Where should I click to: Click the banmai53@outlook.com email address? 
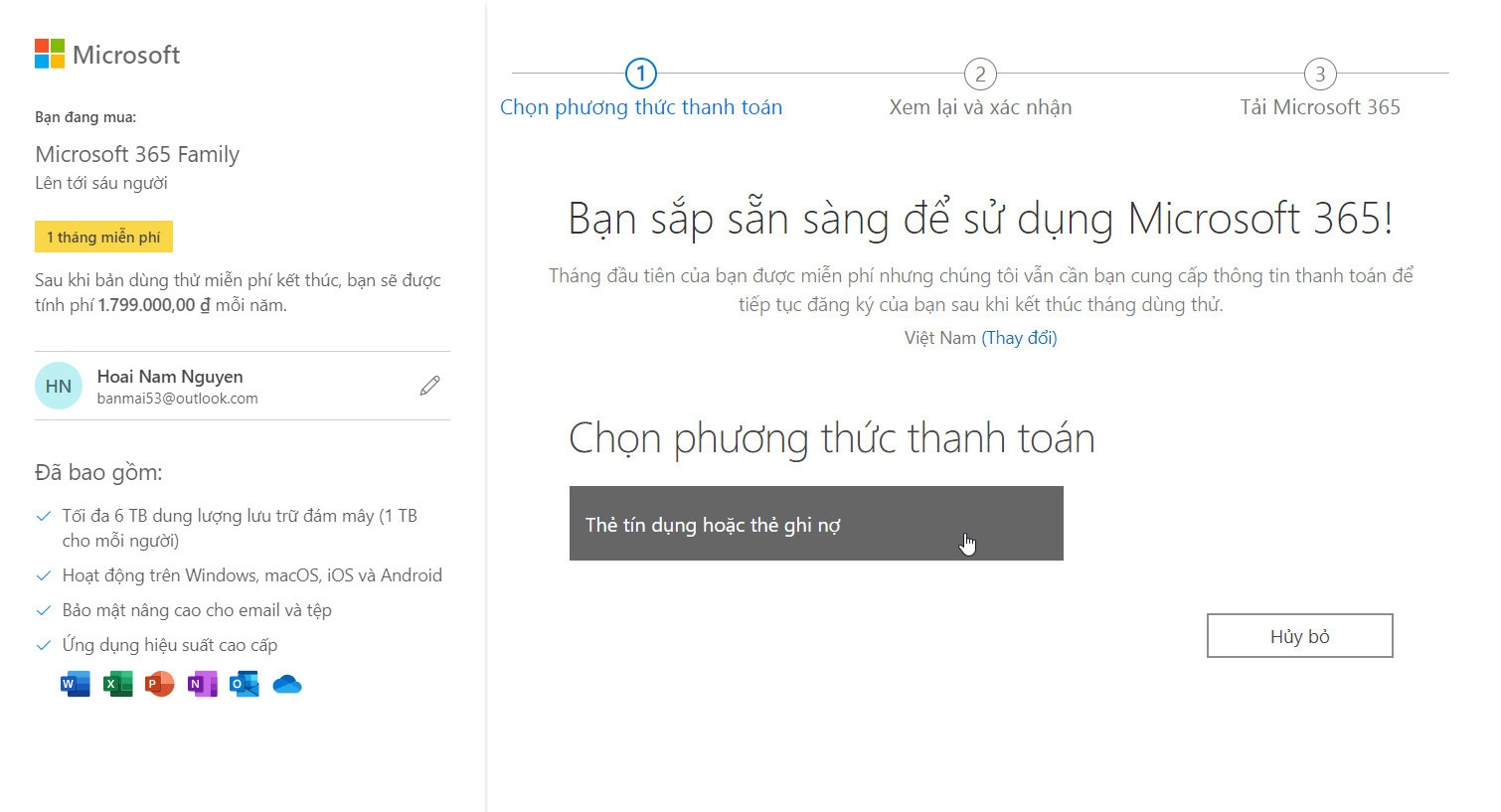[177, 399]
